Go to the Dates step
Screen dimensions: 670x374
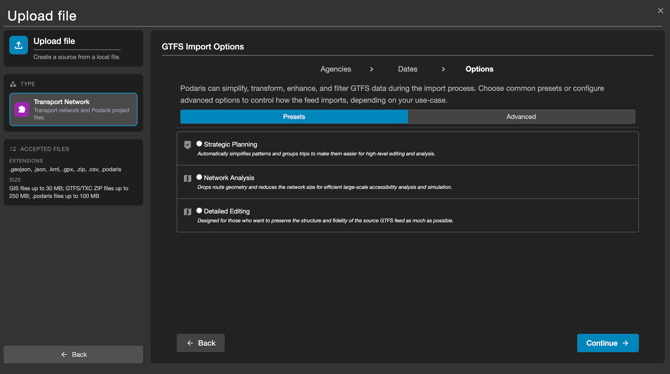pos(408,69)
